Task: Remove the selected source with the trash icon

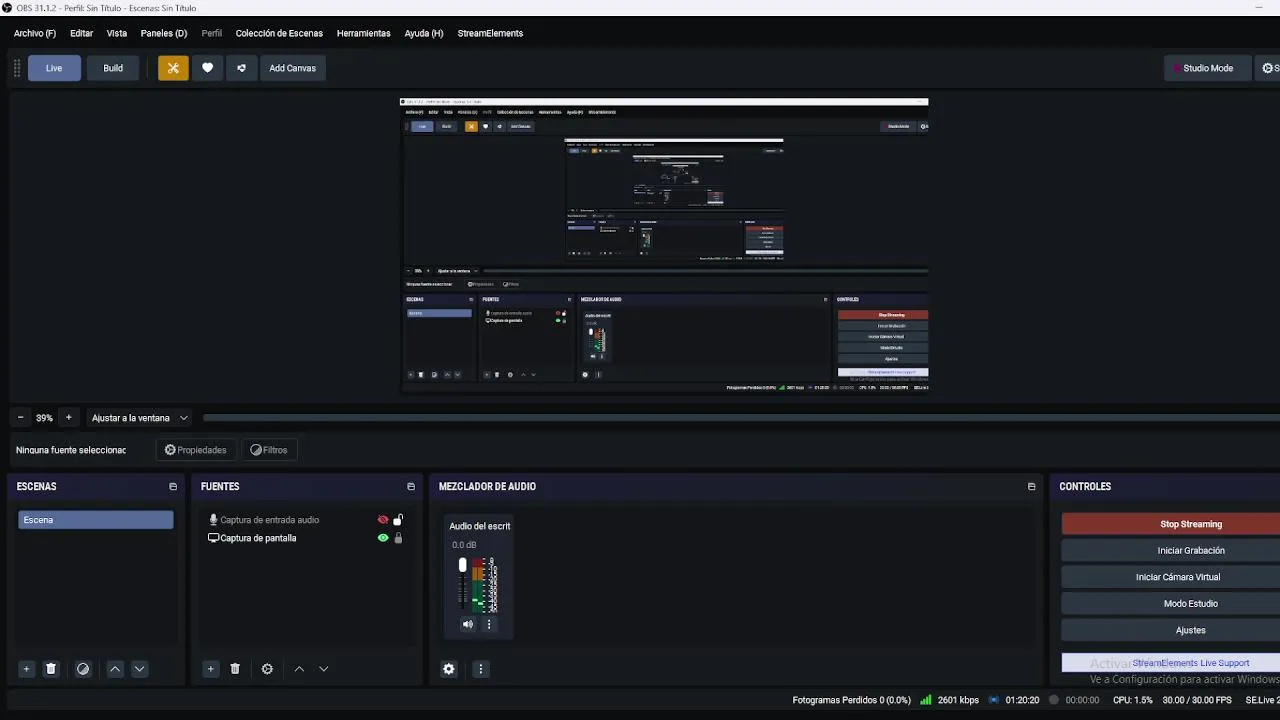Action: pyautogui.click(x=235, y=669)
